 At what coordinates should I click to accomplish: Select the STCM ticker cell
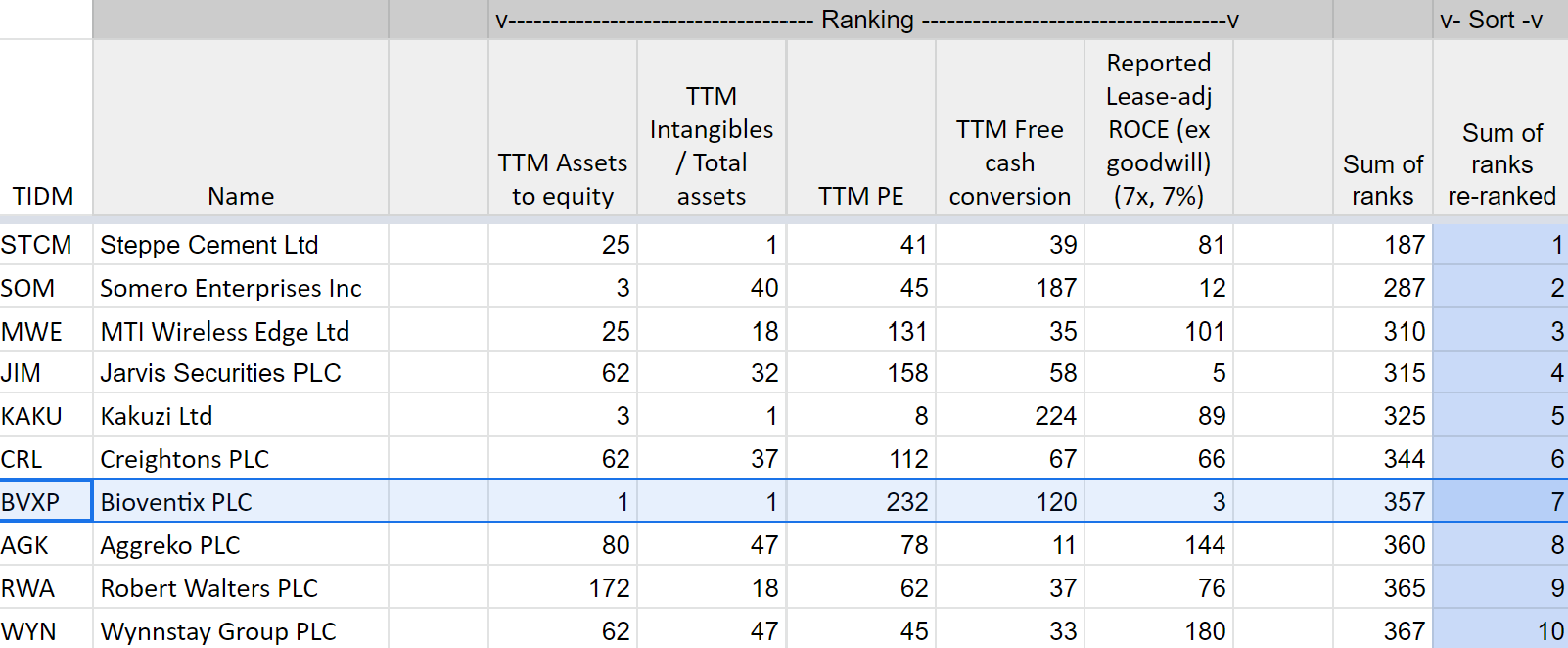(x=46, y=245)
